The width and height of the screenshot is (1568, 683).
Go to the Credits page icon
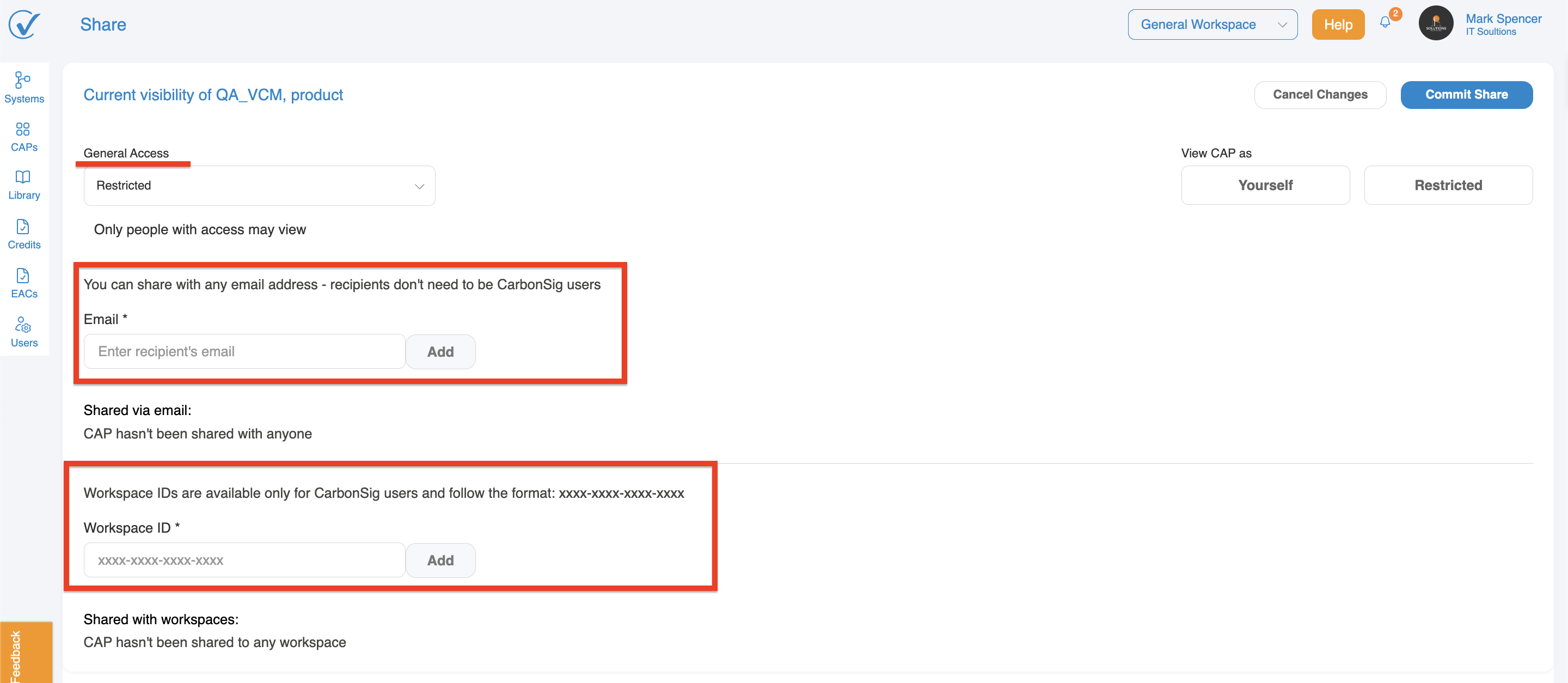click(x=23, y=227)
